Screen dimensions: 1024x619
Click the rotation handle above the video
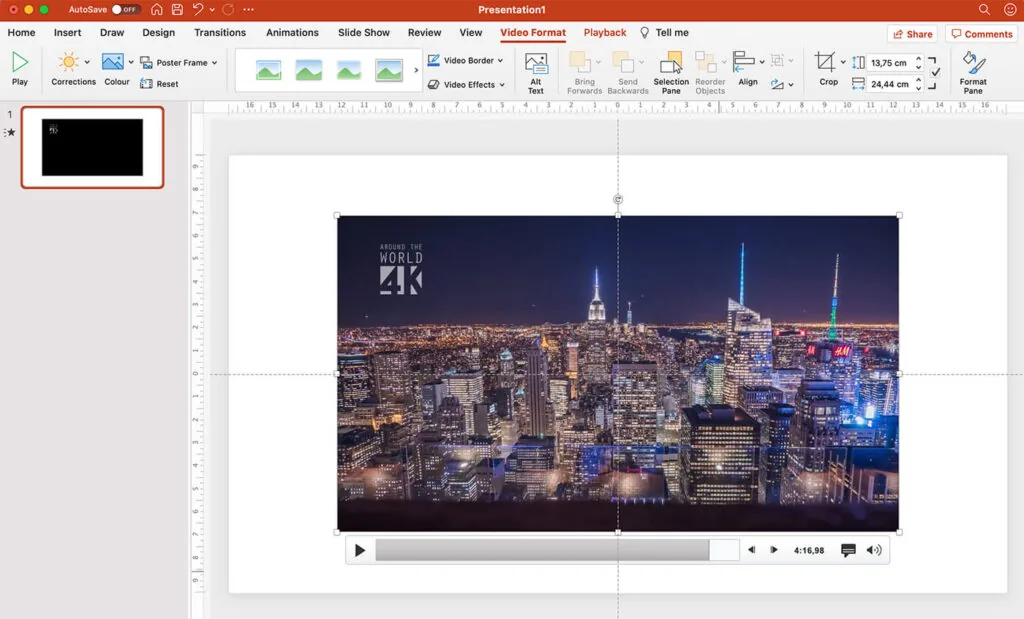(x=618, y=199)
